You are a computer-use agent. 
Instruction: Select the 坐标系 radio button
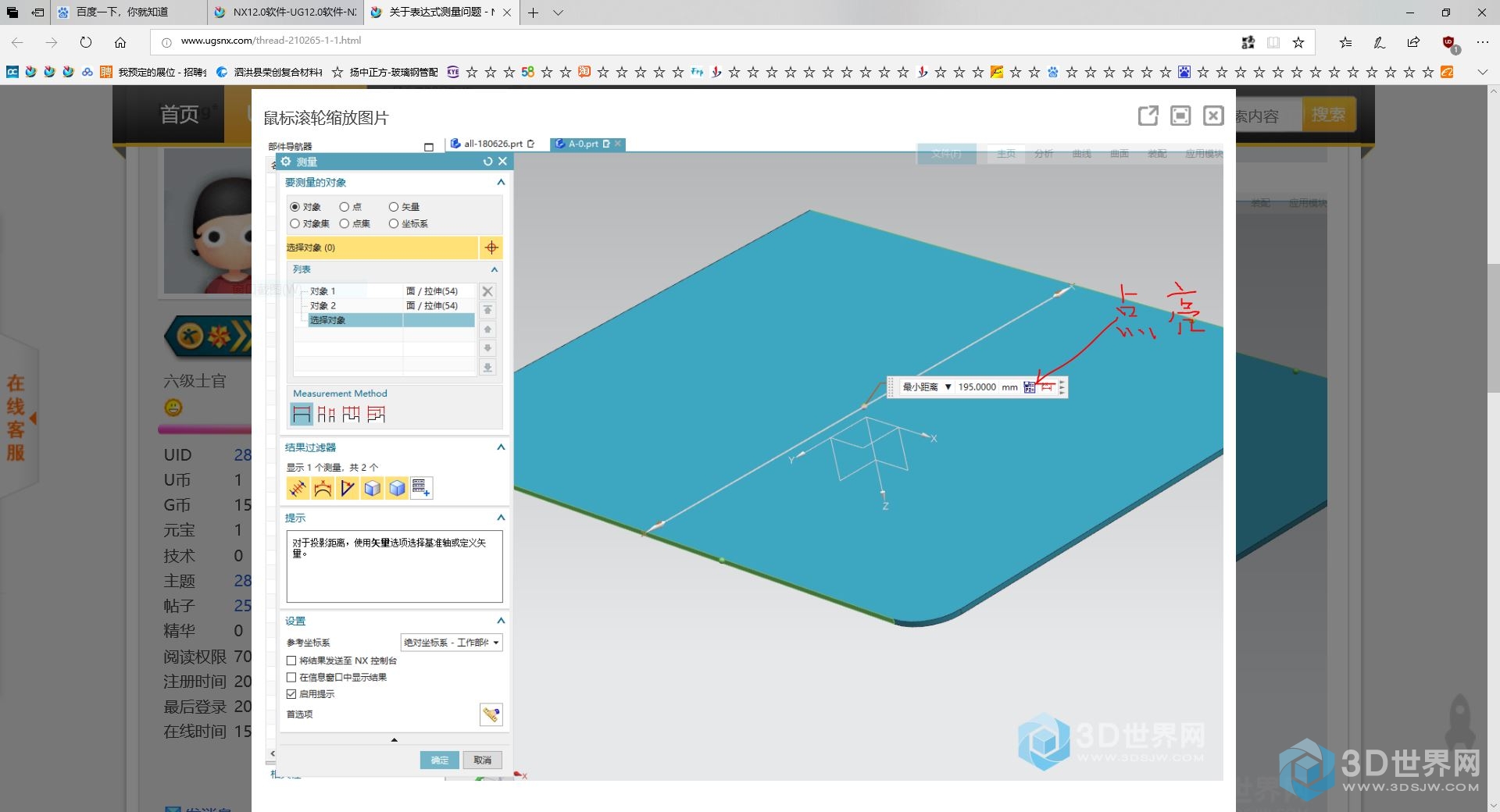point(394,223)
